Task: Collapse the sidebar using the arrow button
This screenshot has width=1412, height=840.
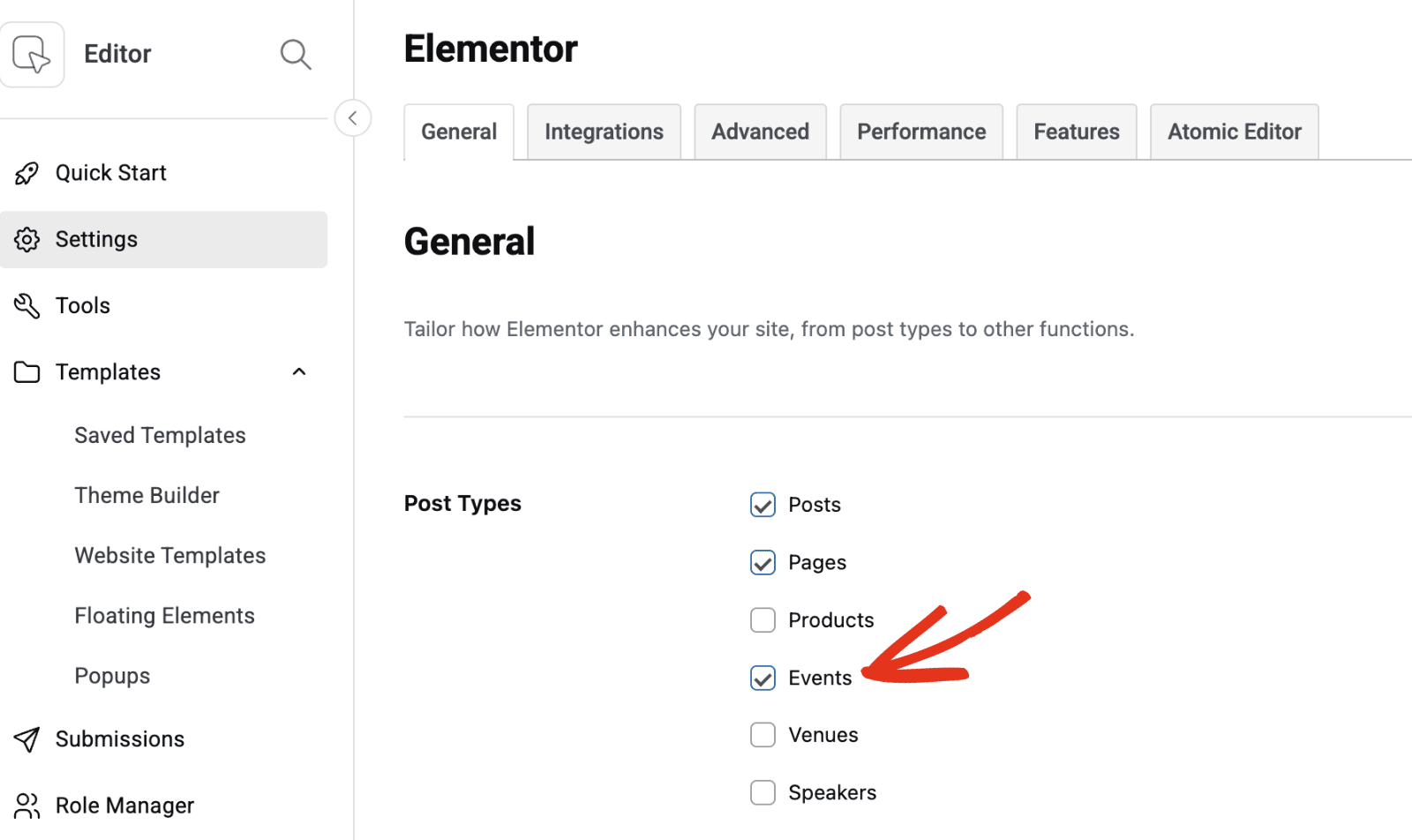Action: [x=353, y=118]
